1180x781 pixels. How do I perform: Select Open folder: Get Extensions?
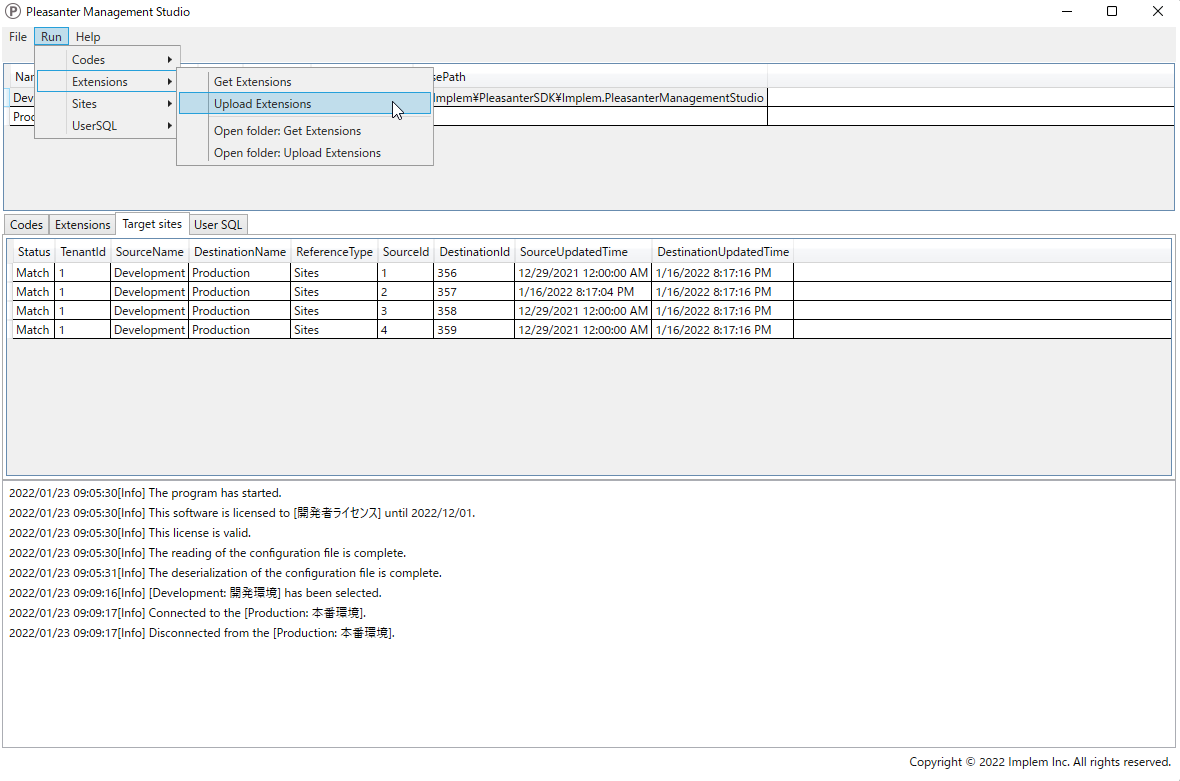[x=305, y=131]
